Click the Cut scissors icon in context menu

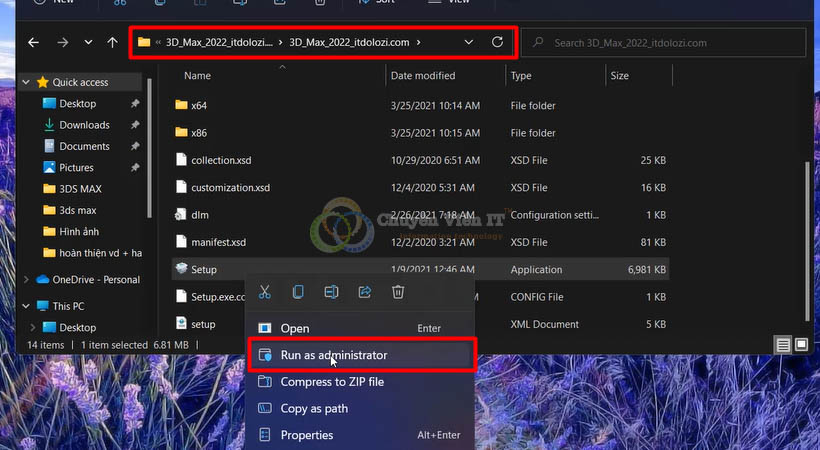(x=265, y=292)
